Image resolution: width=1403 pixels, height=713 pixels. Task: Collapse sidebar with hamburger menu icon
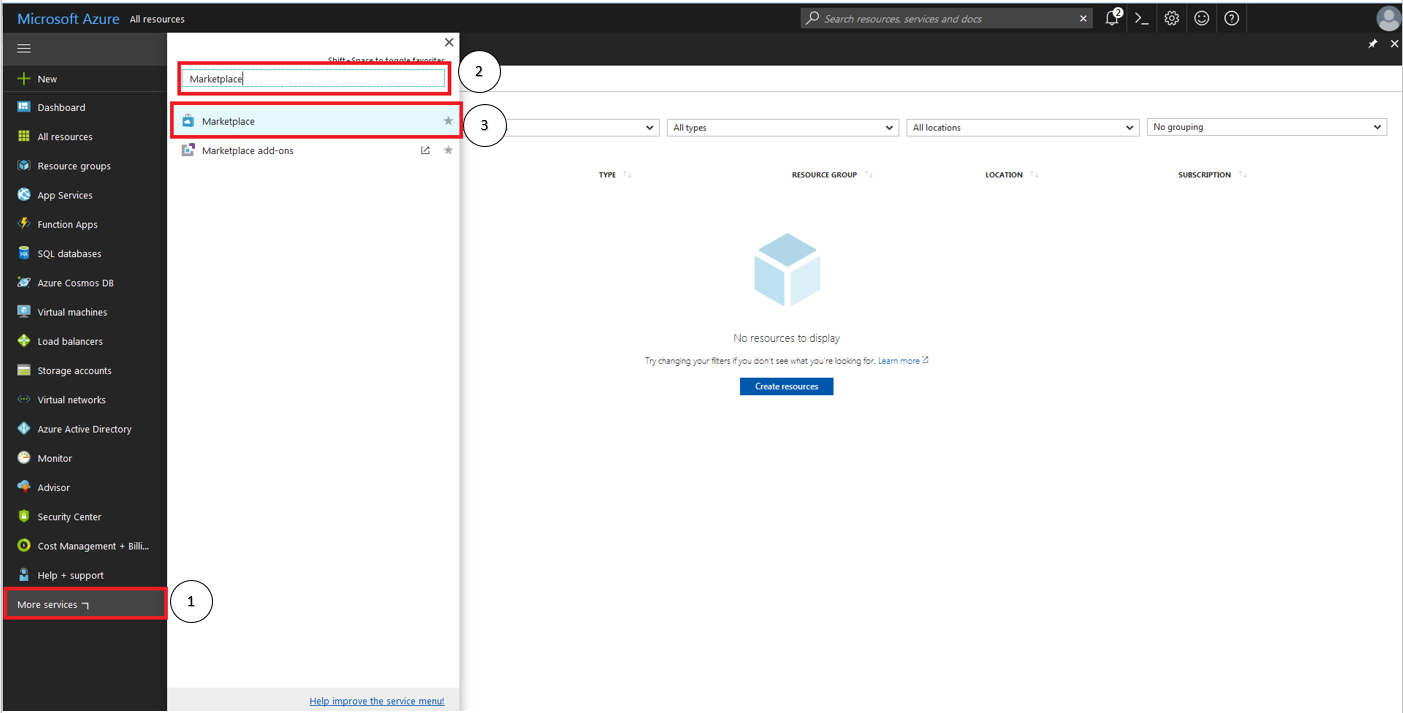24,48
